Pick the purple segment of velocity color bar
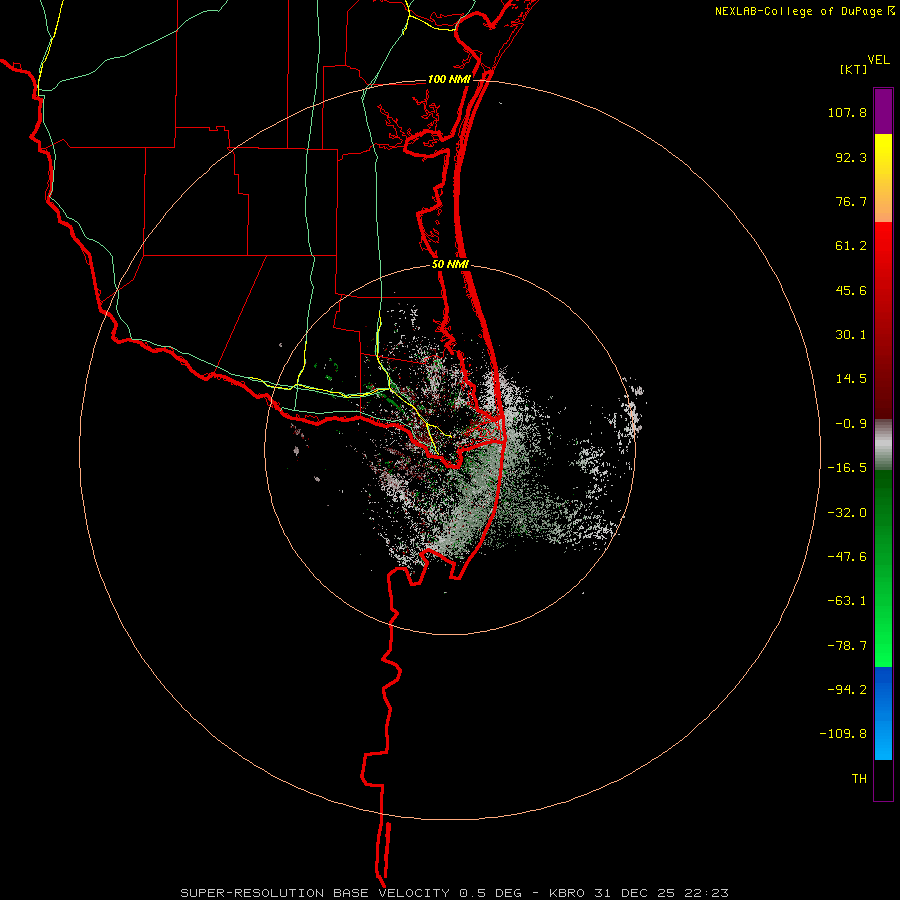Viewport: 900px width, 900px height. (x=883, y=111)
